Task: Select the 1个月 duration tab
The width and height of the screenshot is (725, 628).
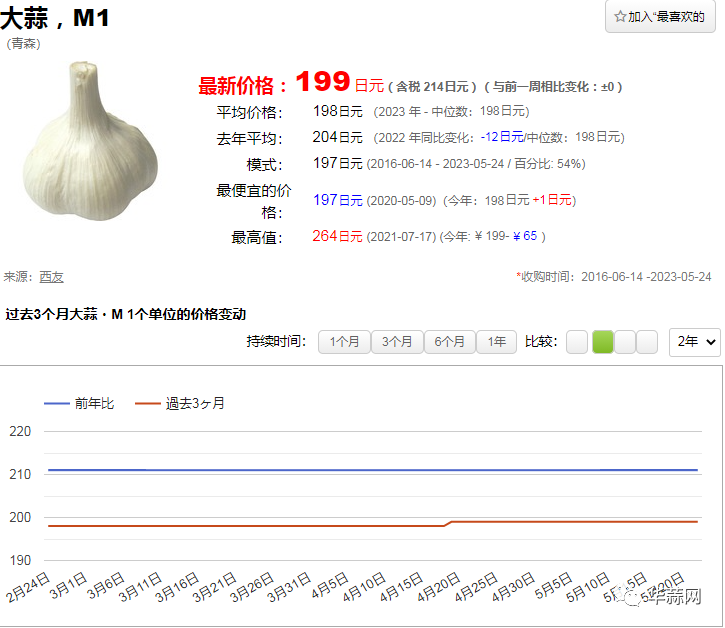Action: point(344,342)
